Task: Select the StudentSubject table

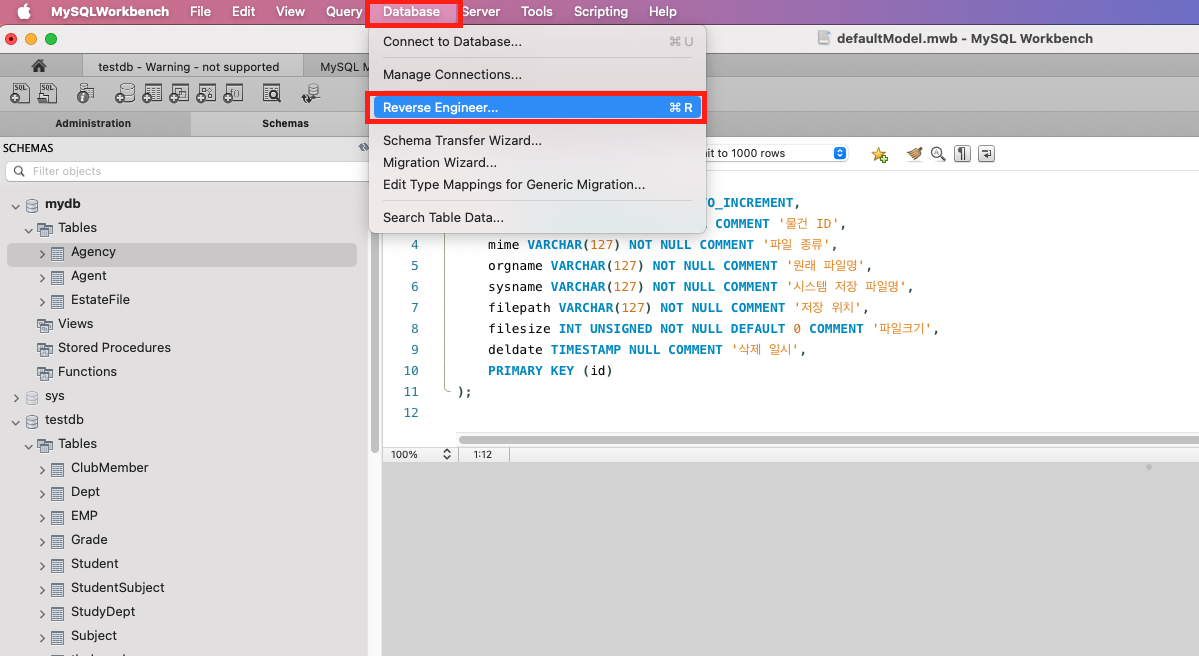Action: pyautogui.click(x=118, y=587)
